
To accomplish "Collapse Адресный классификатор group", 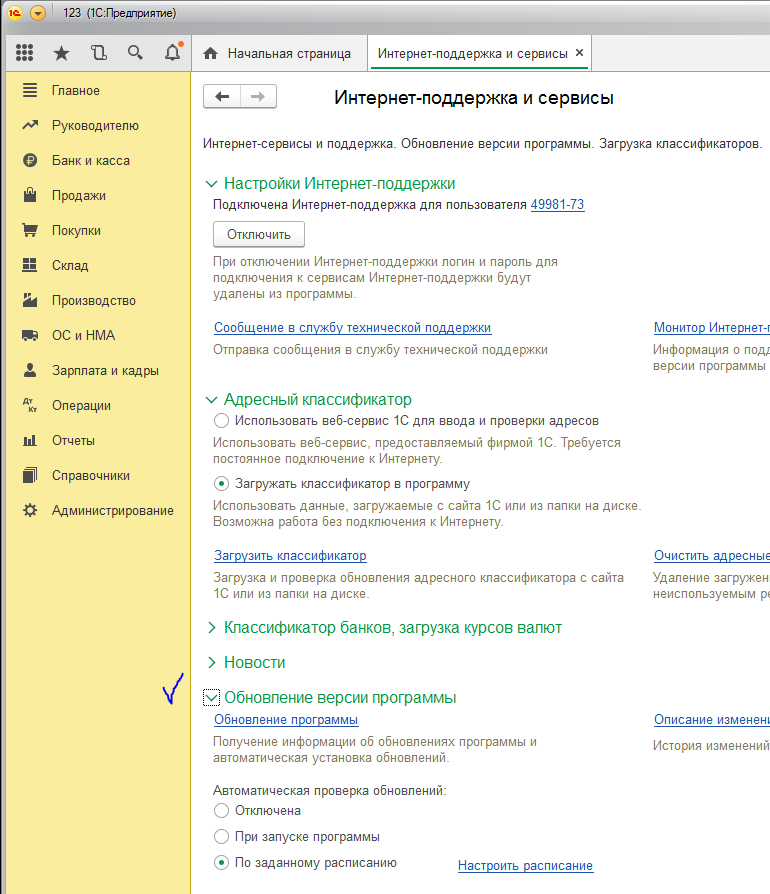I will point(211,400).
